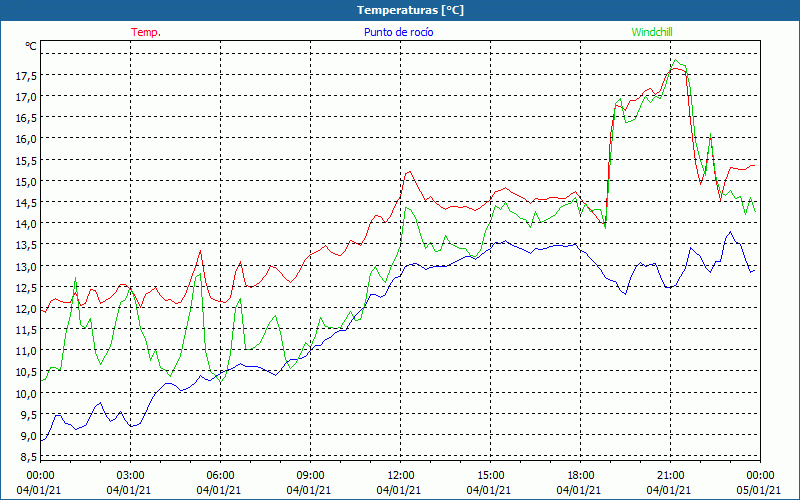
Task: Click the '13,5' y-axis value
Action: coord(27,245)
